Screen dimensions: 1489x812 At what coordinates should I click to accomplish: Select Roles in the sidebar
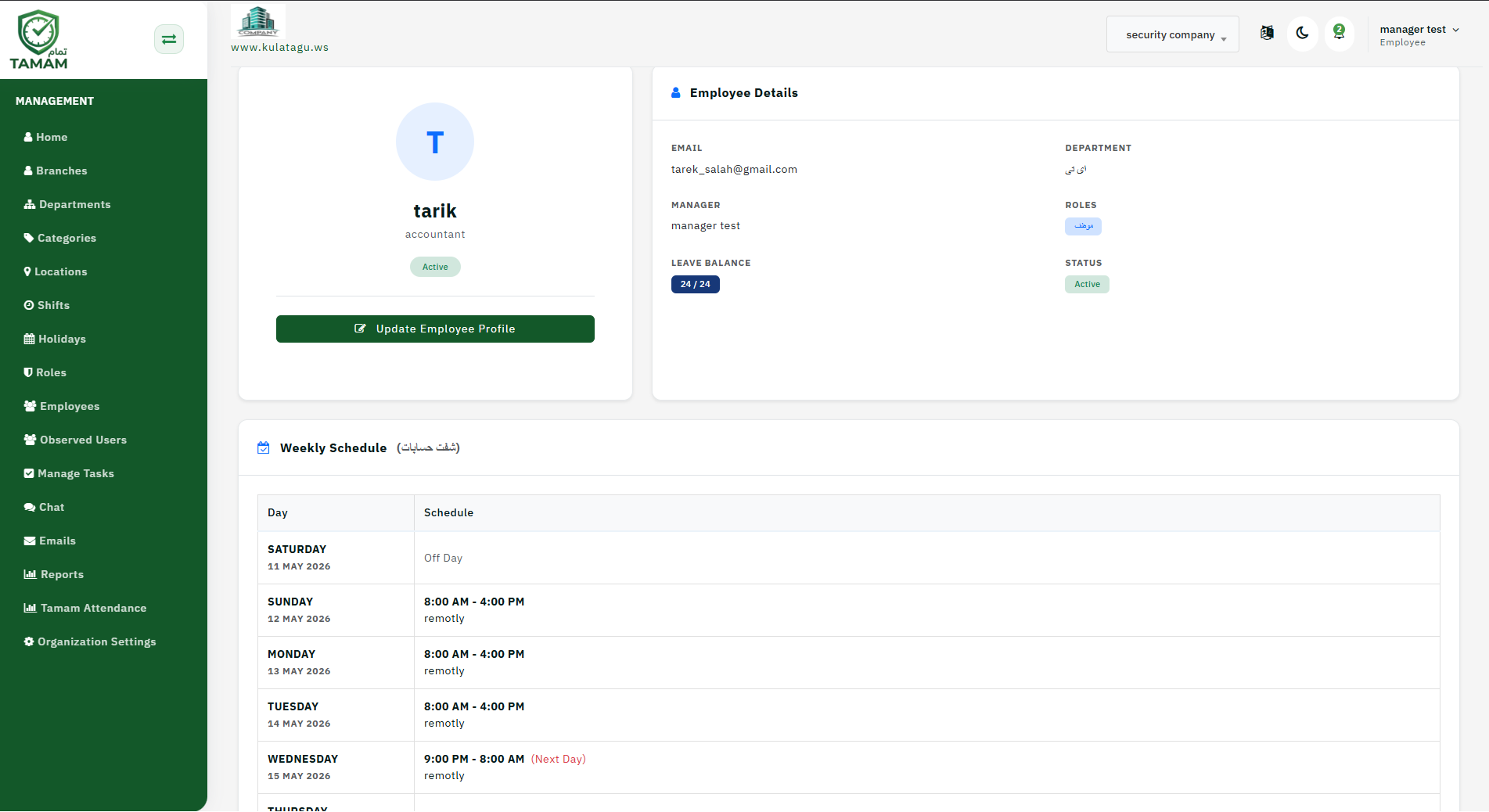[52, 372]
